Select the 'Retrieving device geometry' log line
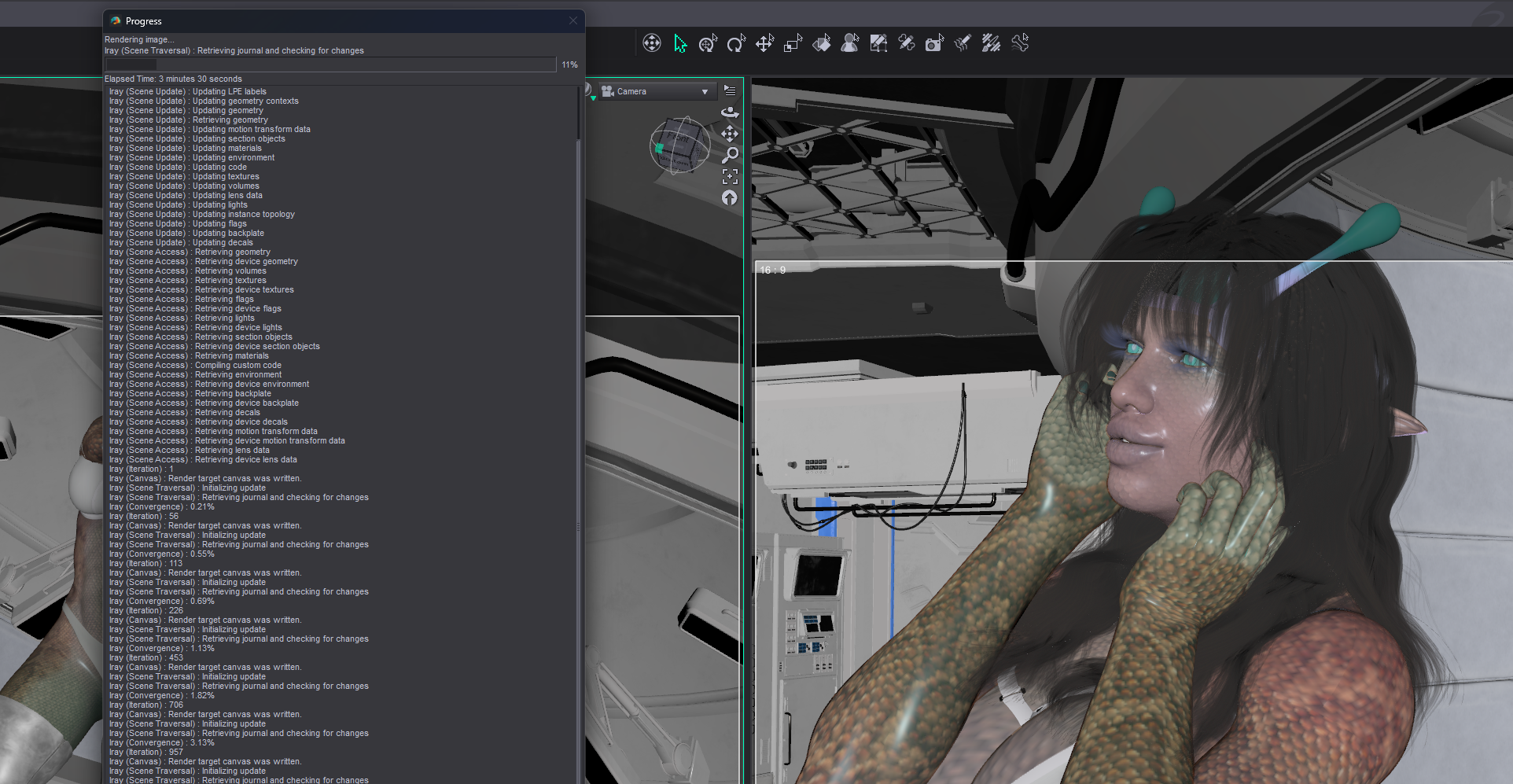This screenshot has height=784, width=1513. tap(204, 261)
